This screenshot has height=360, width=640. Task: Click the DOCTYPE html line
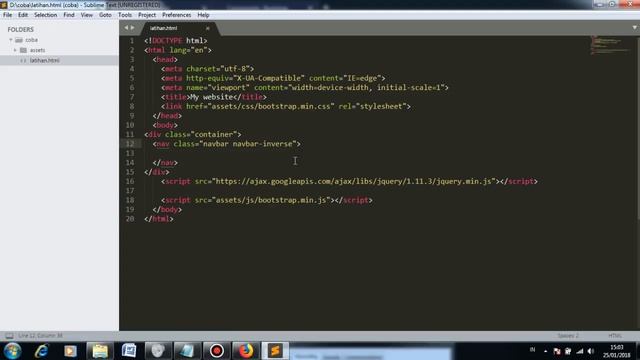coord(176,41)
